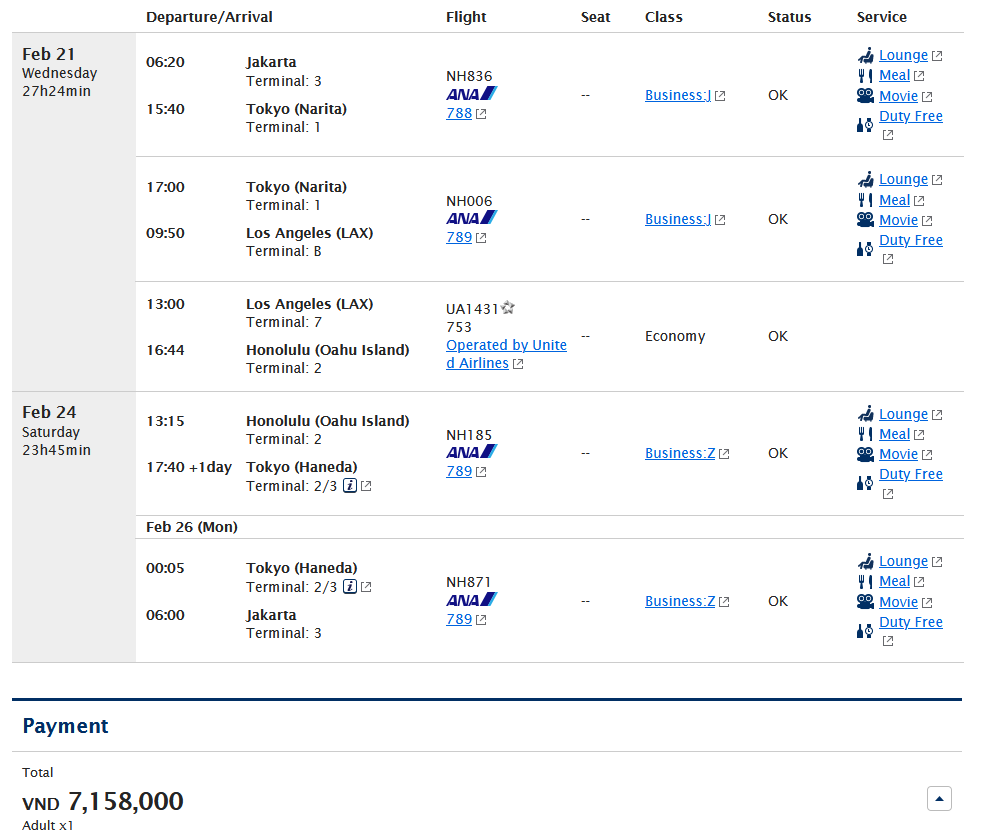
Task: Click the Star Alliance icon beside UA1431
Action: coord(508,308)
